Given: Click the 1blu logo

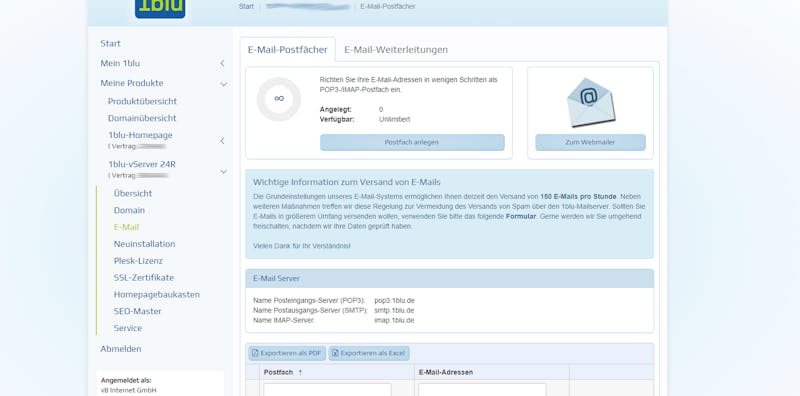Looking at the screenshot, I should point(160,8).
